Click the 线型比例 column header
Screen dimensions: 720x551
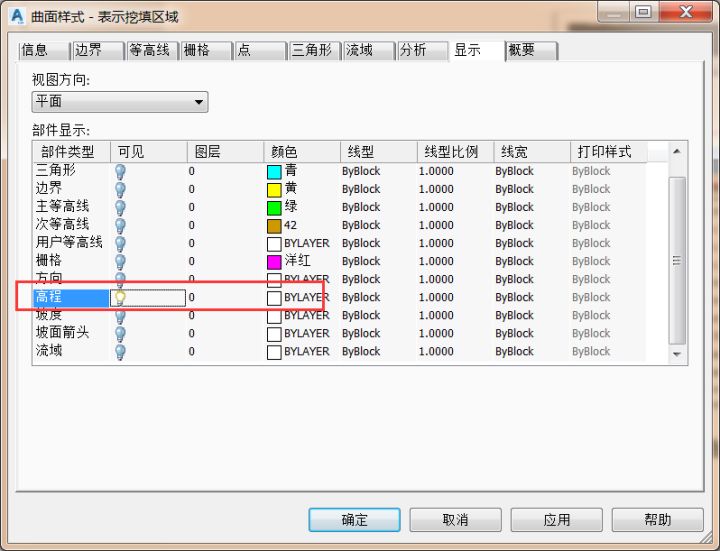coord(456,152)
